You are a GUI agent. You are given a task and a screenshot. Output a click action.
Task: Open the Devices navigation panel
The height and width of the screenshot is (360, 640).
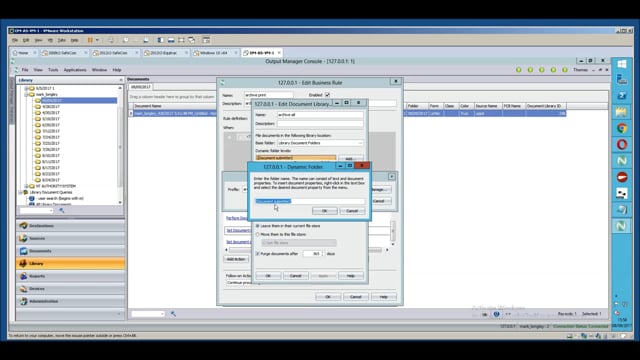coord(70,289)
